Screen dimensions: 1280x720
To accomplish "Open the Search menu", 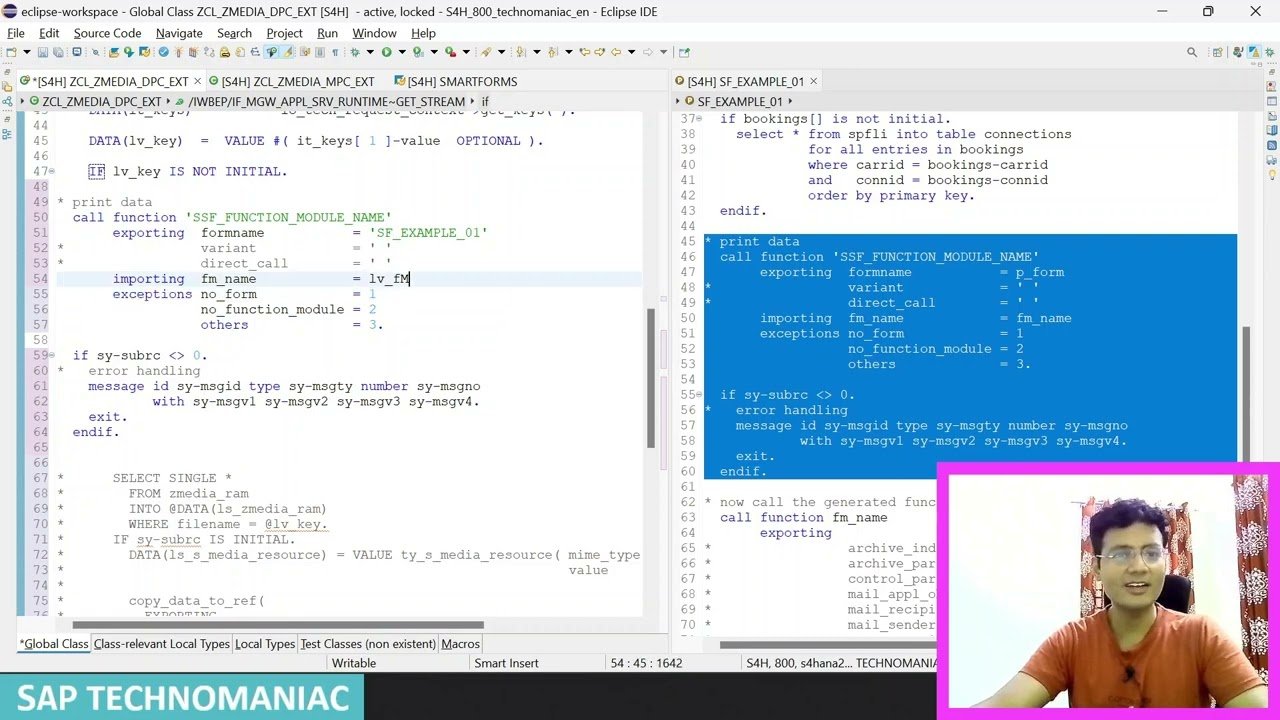I will click(234, 33).
